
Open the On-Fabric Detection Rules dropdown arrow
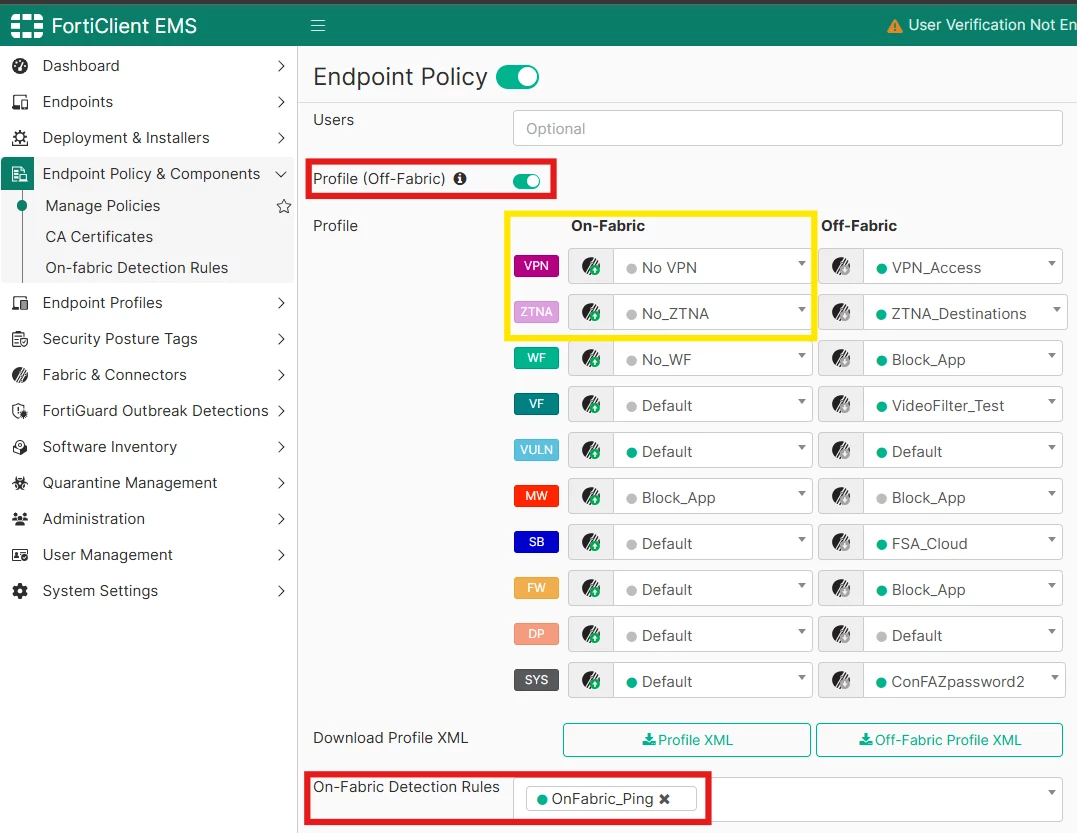[1052, 792]
